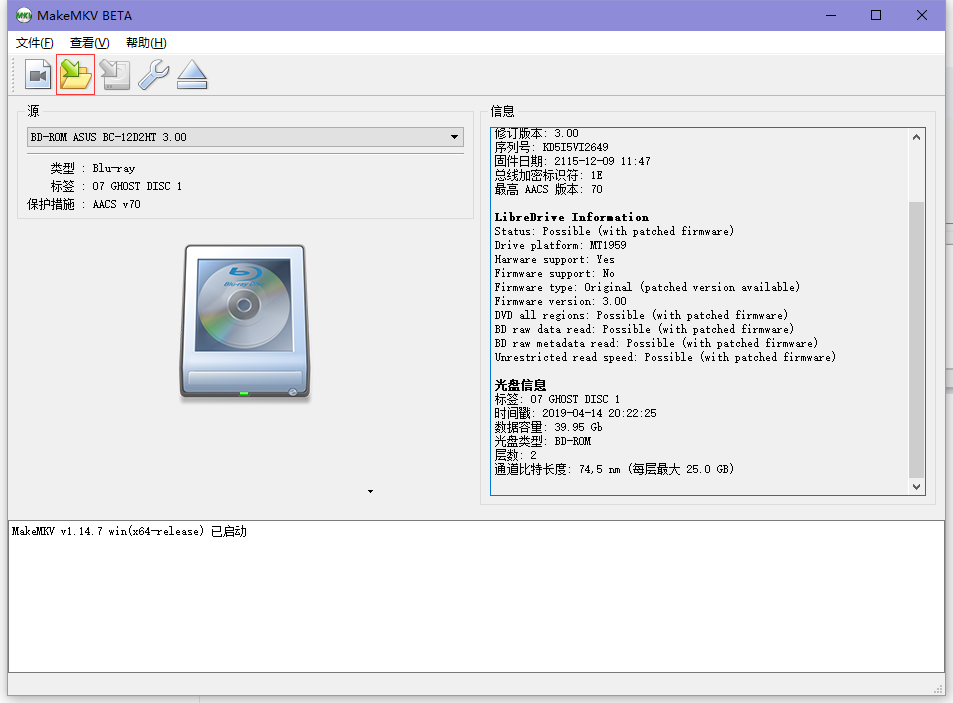Screen dimensions: 953x703
Task: Open preferences with the wrench icon
Action: coord(153,75)
